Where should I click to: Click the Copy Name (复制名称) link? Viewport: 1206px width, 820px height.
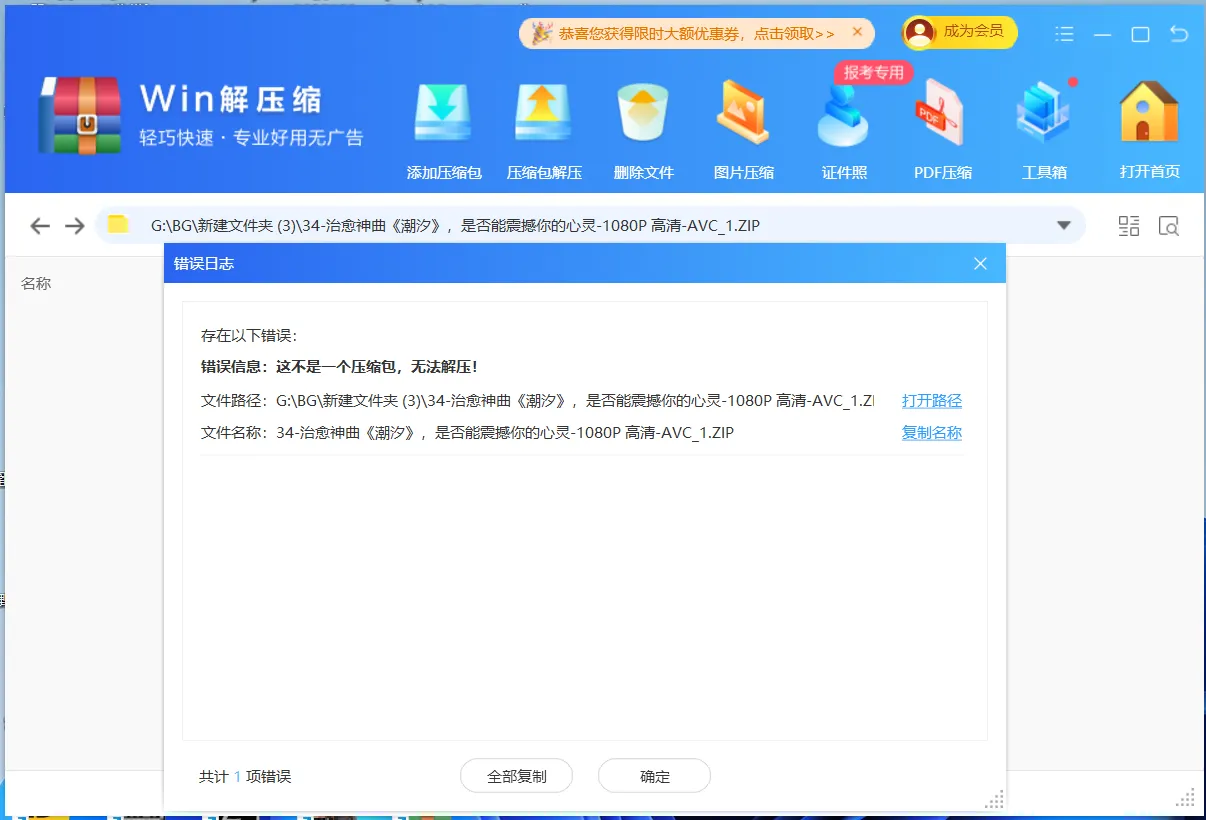931,433
